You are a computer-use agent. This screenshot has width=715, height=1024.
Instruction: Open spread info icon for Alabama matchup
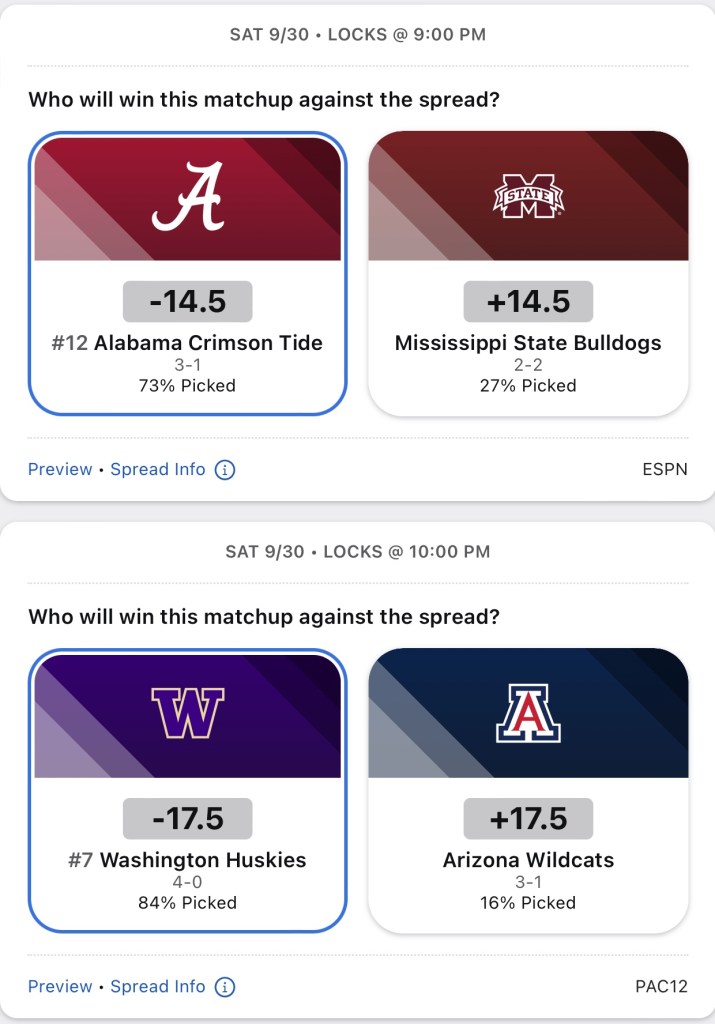click(225, 469)
